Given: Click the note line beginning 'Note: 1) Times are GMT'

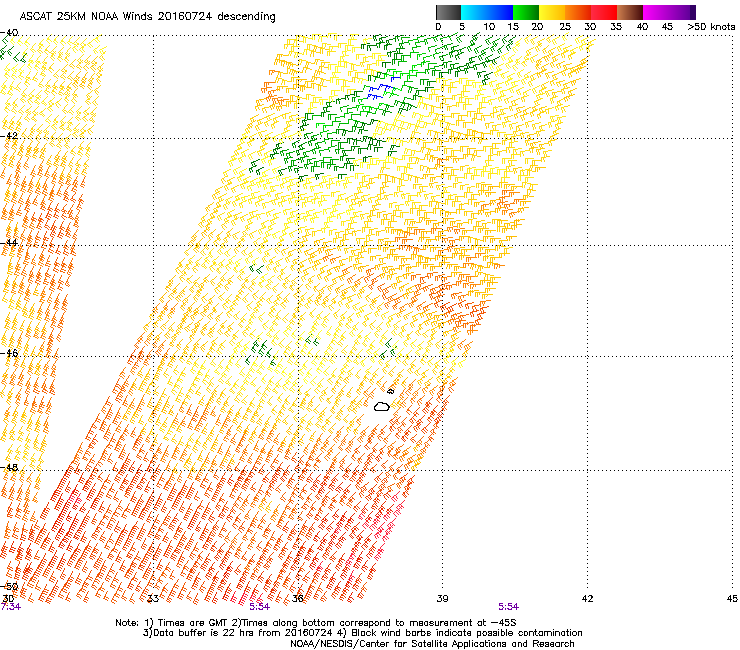Looking at the screenshot, I should (316, 623).
